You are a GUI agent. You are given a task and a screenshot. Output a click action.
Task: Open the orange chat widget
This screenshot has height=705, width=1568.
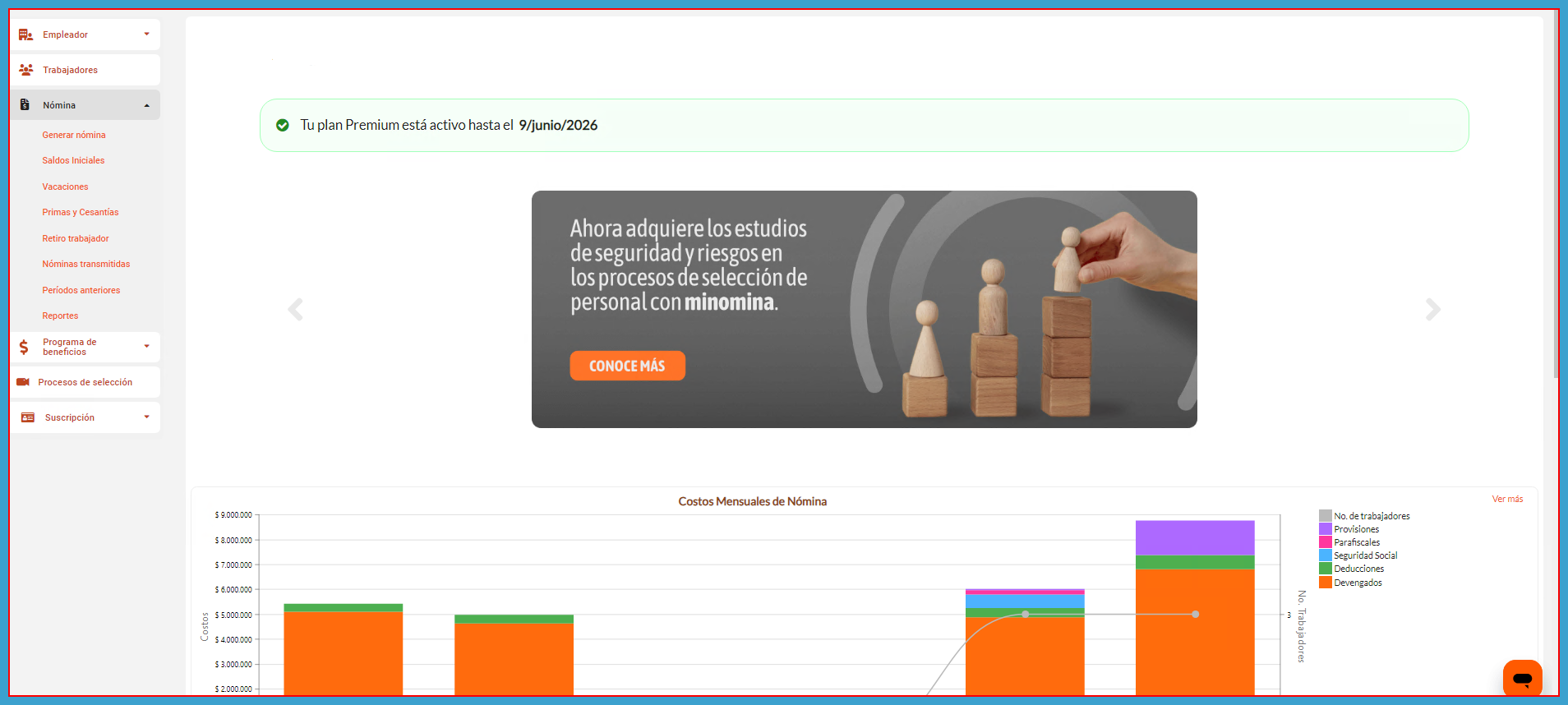pyautogui.click(x=1522, y=679)
